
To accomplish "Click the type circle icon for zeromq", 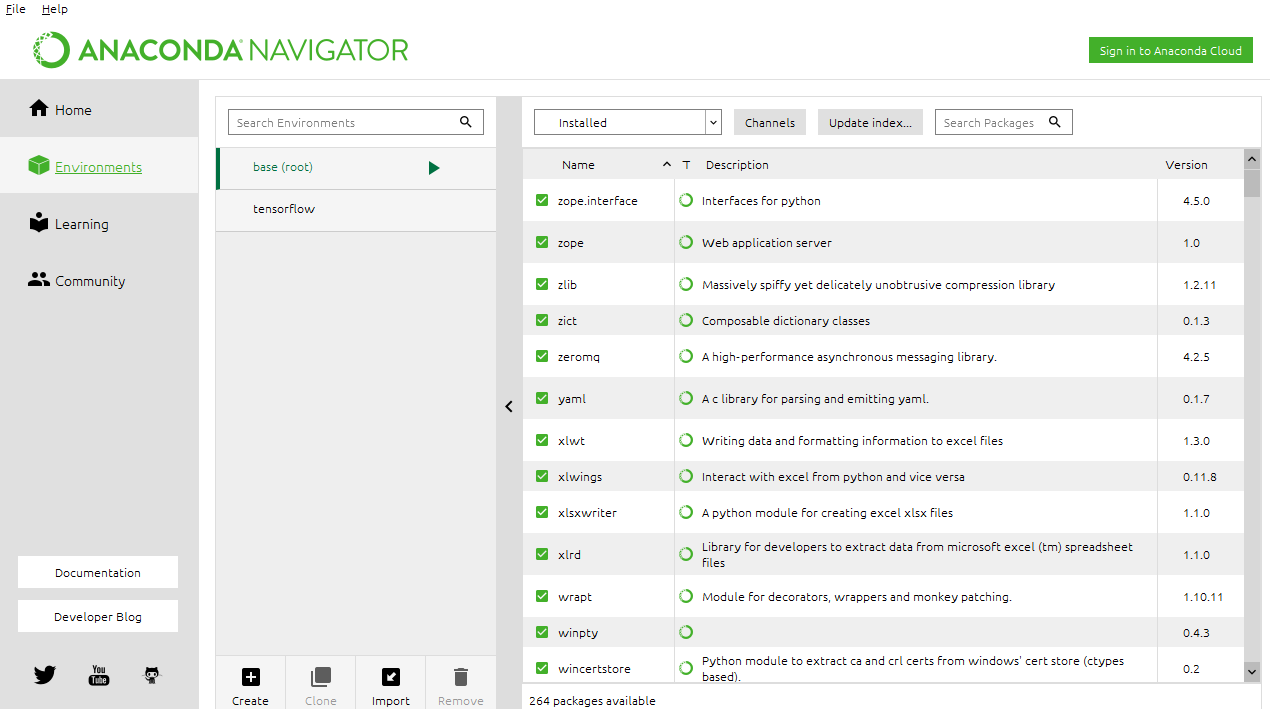I will point(686,356).
